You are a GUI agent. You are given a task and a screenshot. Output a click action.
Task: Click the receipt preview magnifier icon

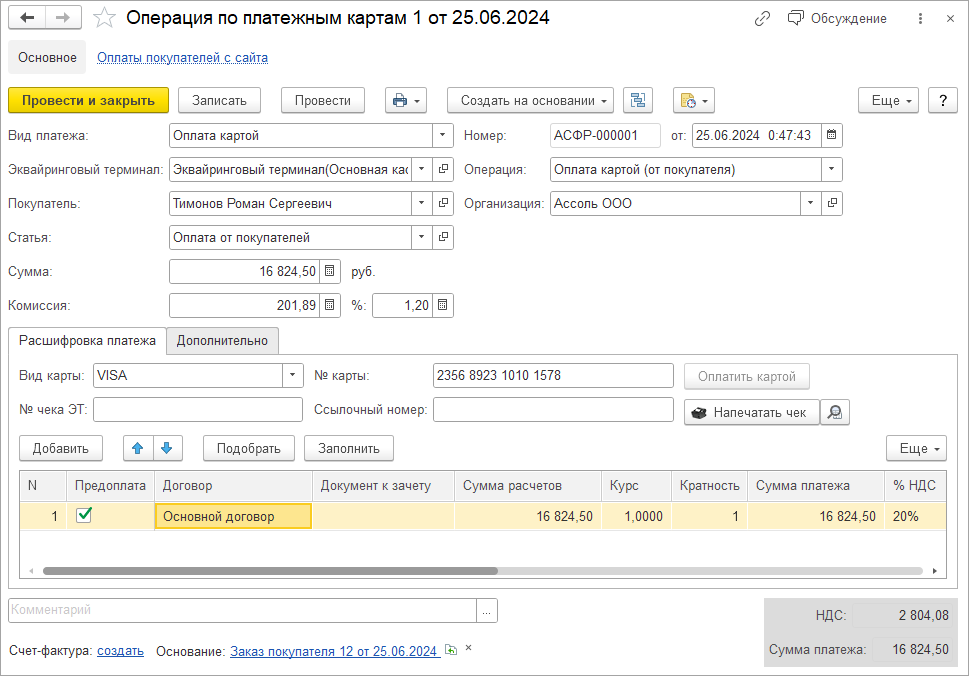click(x=835, y=412)
